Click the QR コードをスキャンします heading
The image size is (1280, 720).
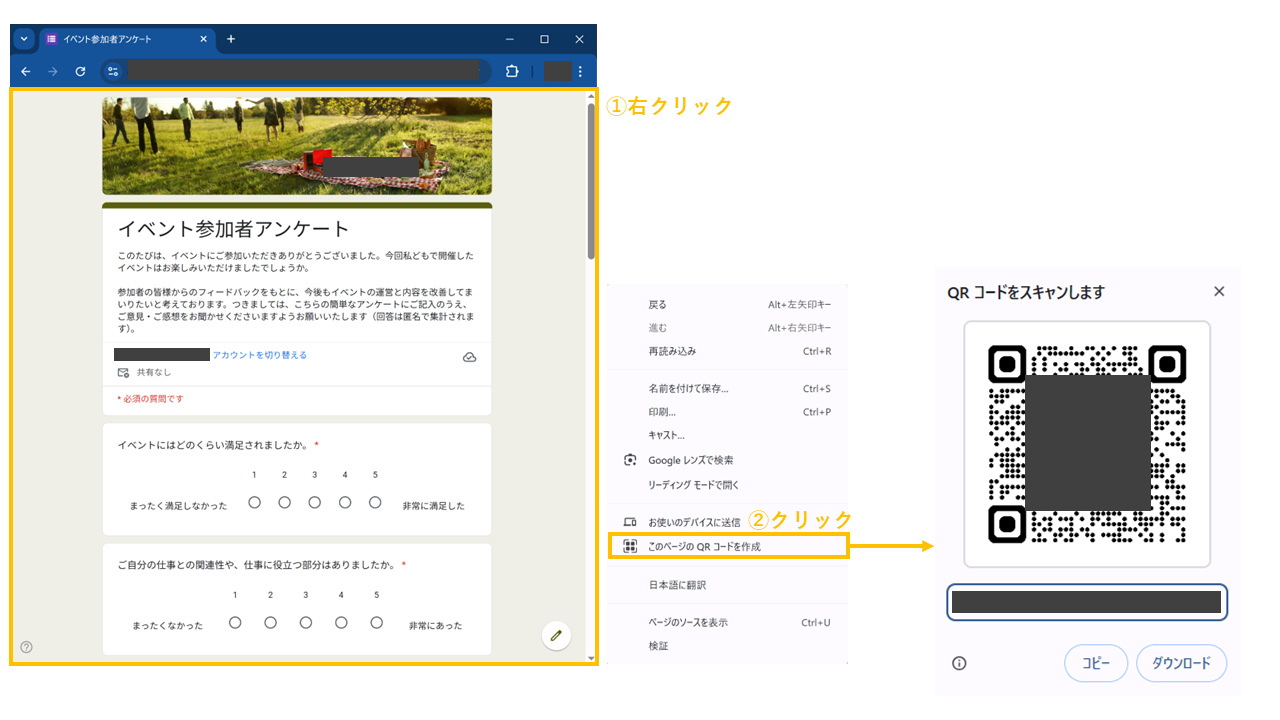(x=1026, y=292)
